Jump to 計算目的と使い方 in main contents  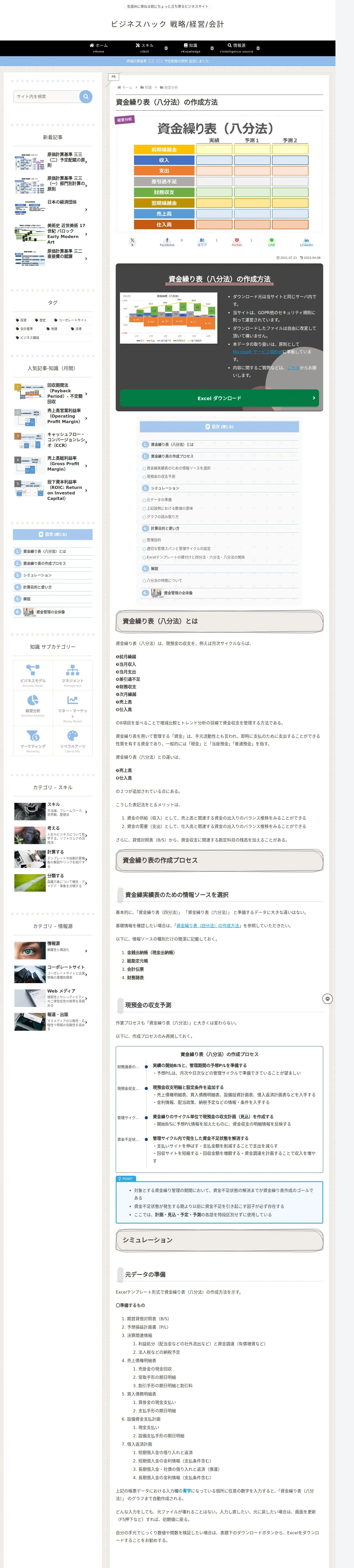tap(165, 528)
